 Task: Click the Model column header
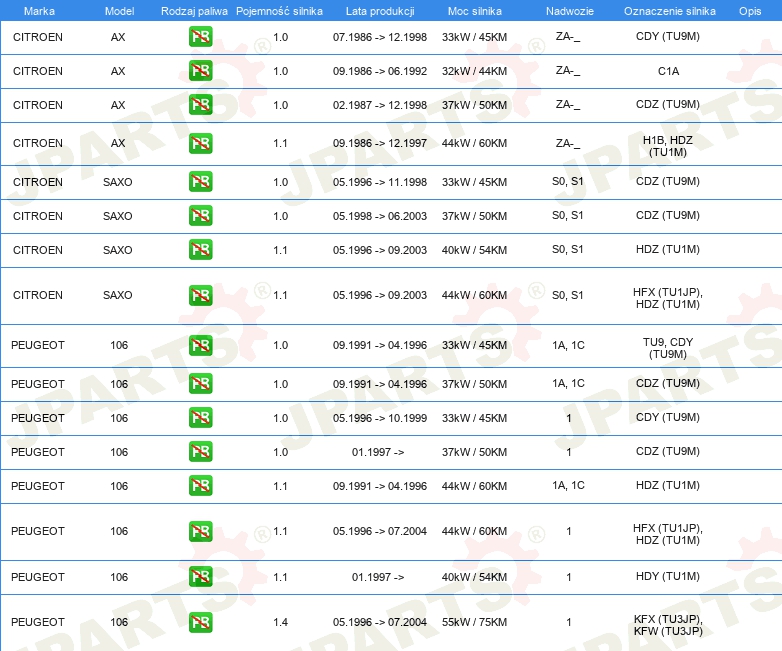pyautogui.click(x=119, y=11)
